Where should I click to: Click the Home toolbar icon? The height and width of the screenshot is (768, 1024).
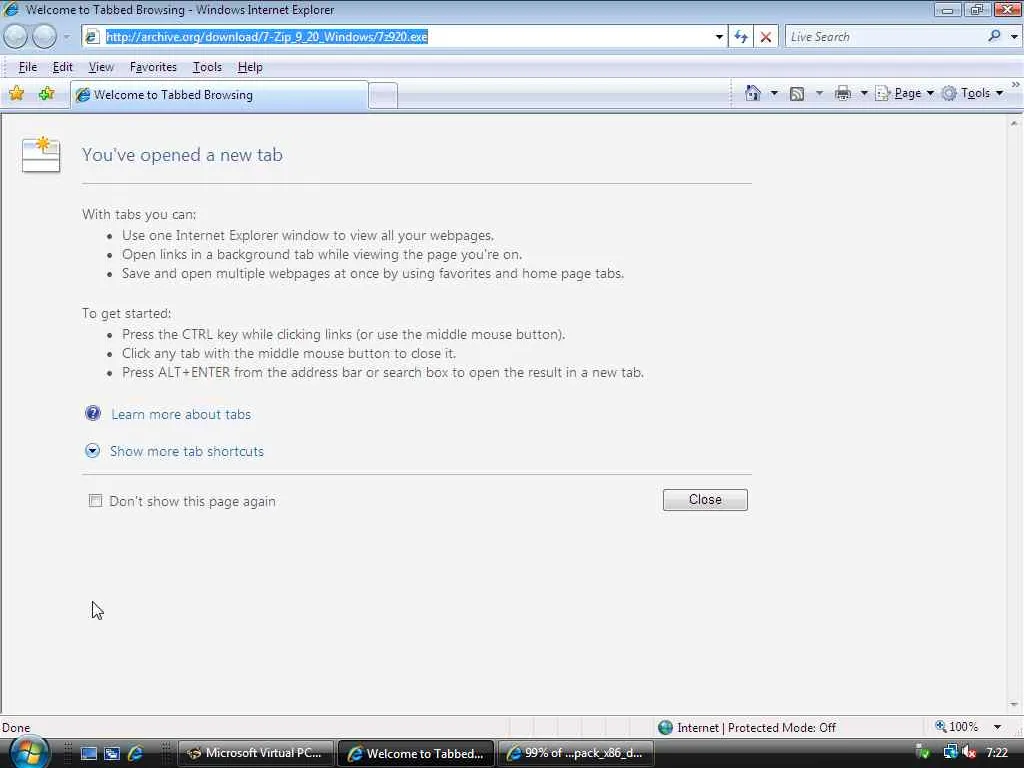pyautogui.click(x=753, y=93)
